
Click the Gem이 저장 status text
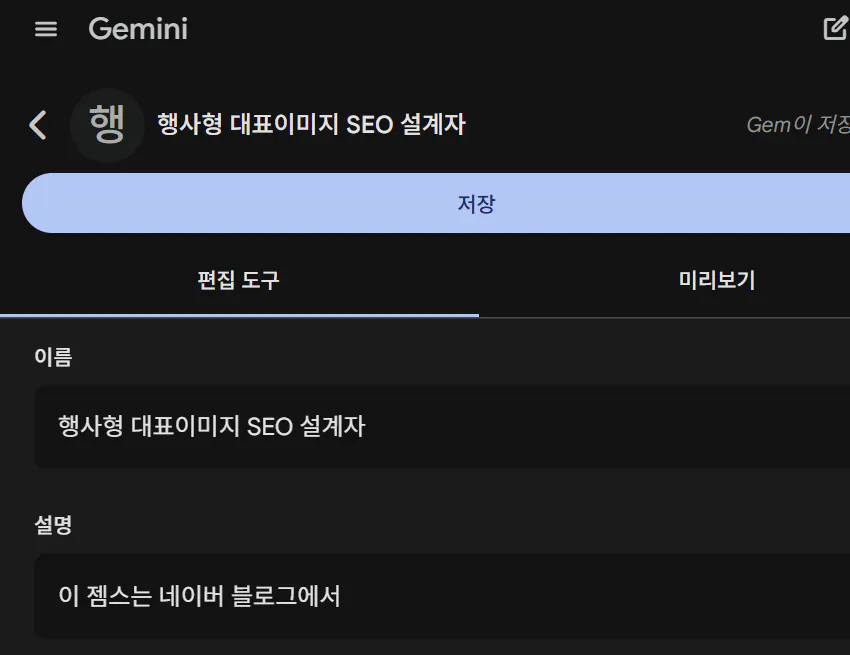point(799,125)
